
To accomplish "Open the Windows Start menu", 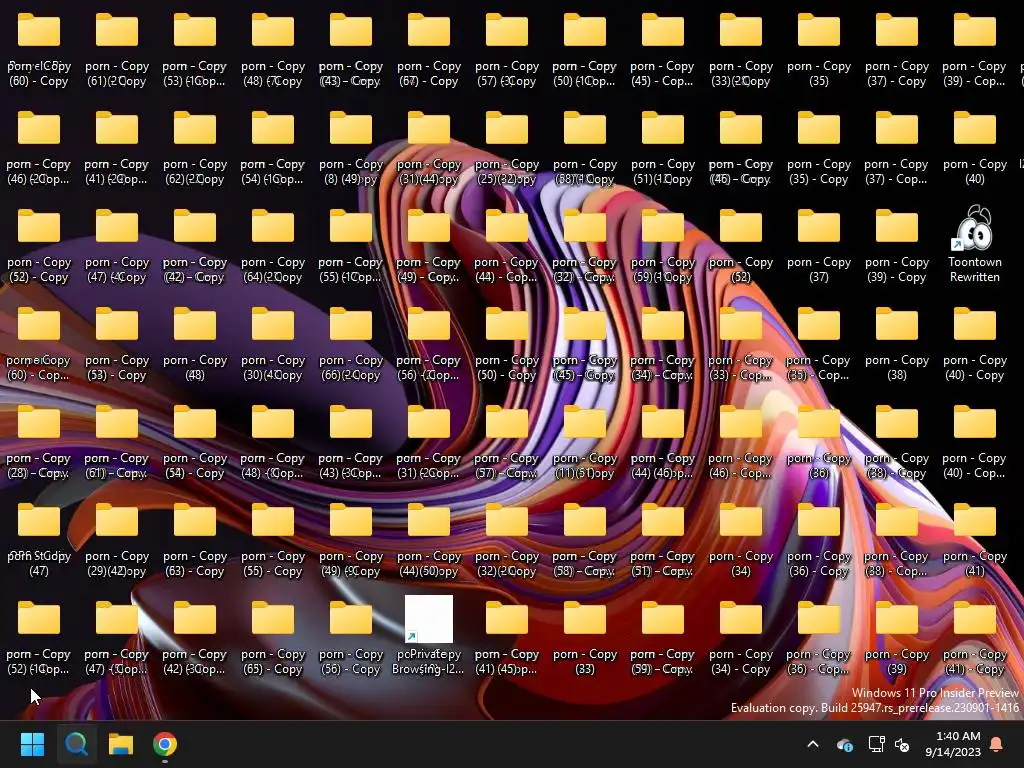I will [x=32, y=744].
